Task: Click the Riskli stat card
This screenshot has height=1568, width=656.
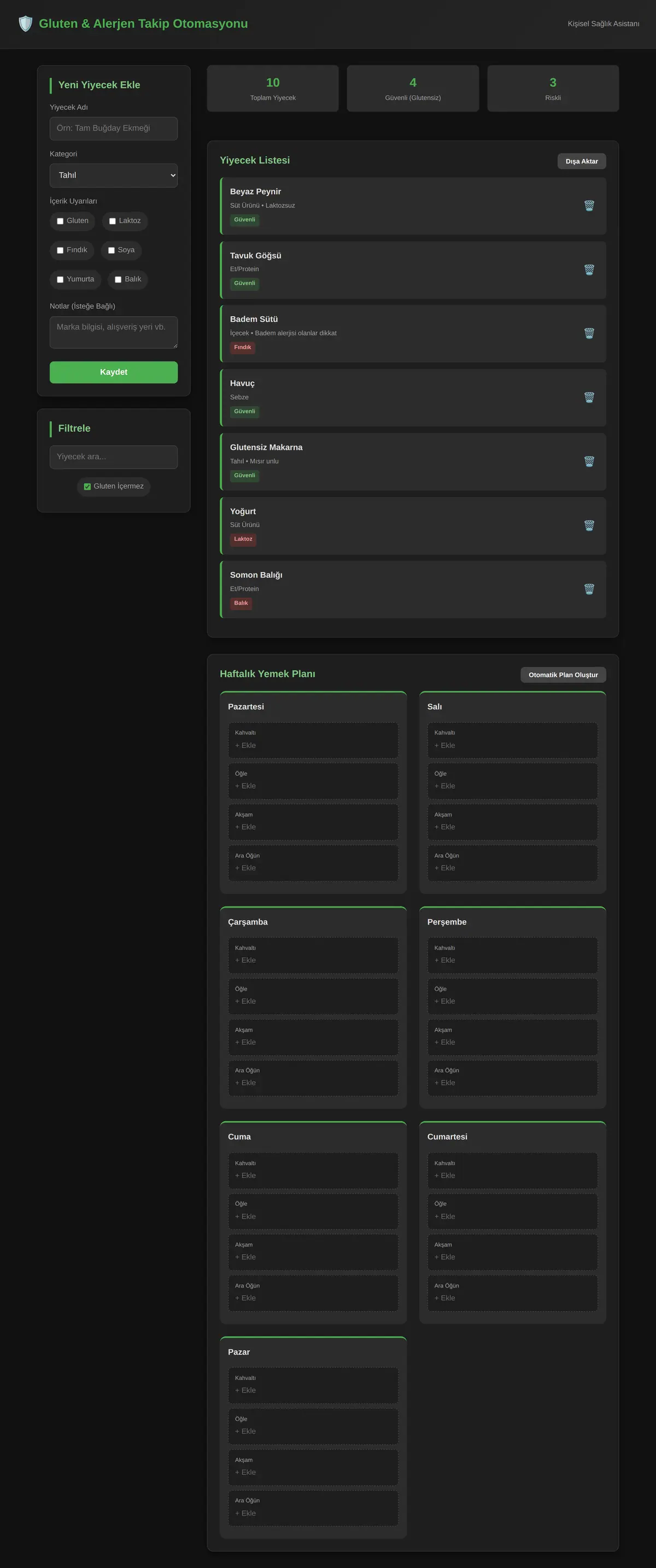Action: pyautogui.click(x=553, y=88)
